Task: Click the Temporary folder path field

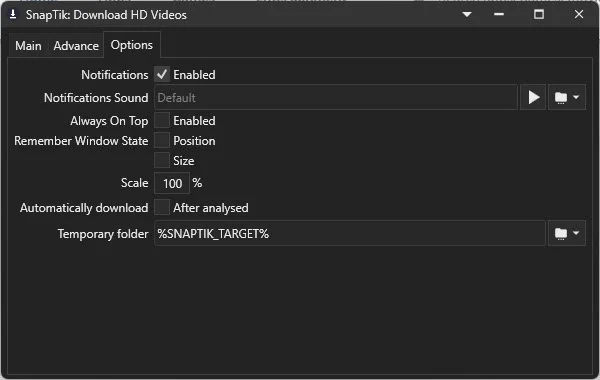Action: (350, 233)
